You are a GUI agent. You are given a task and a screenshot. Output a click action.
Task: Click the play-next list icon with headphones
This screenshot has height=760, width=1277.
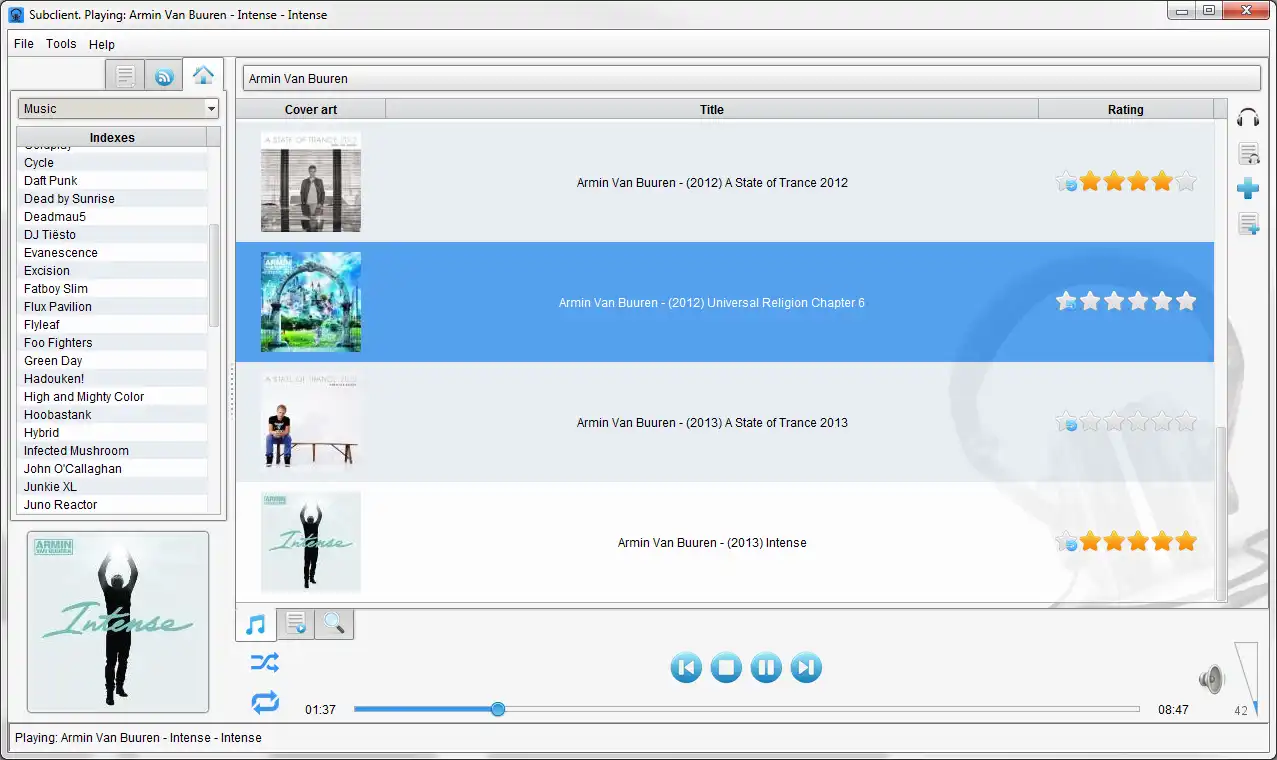tap(1248, 153)
